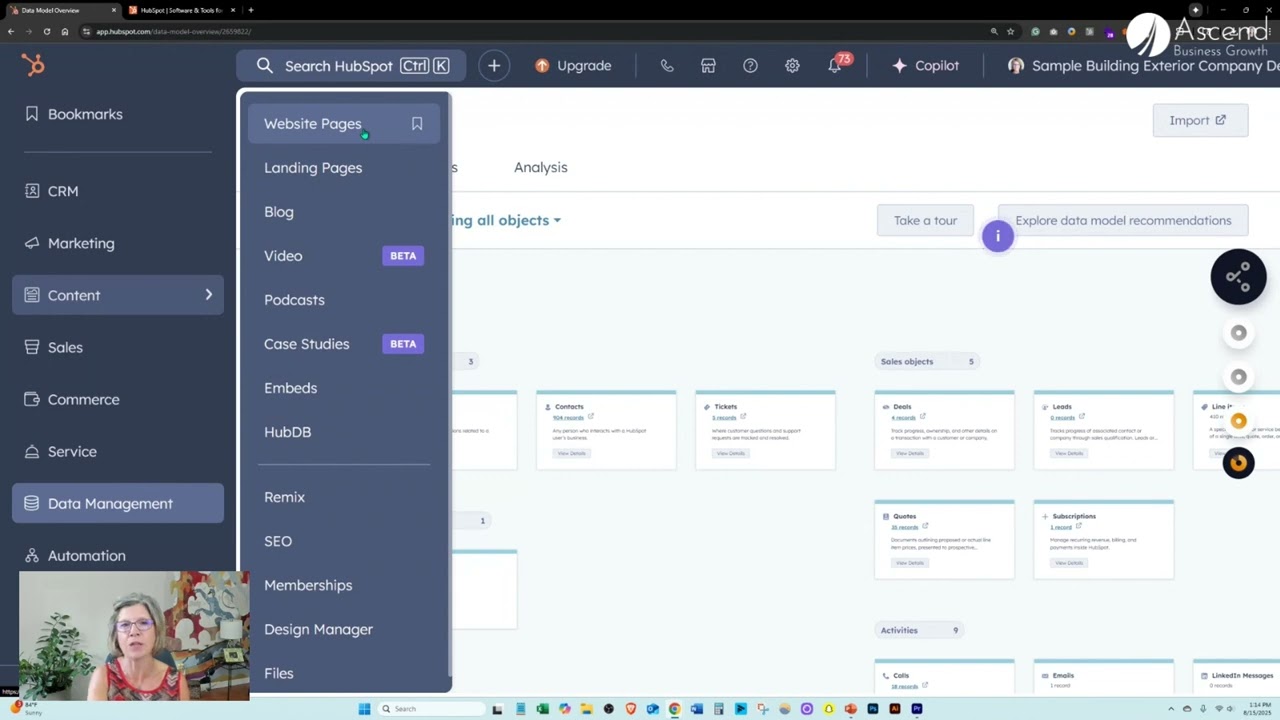
Task: Open Sample Building Exterior Company account menu
Action: 1143,66
